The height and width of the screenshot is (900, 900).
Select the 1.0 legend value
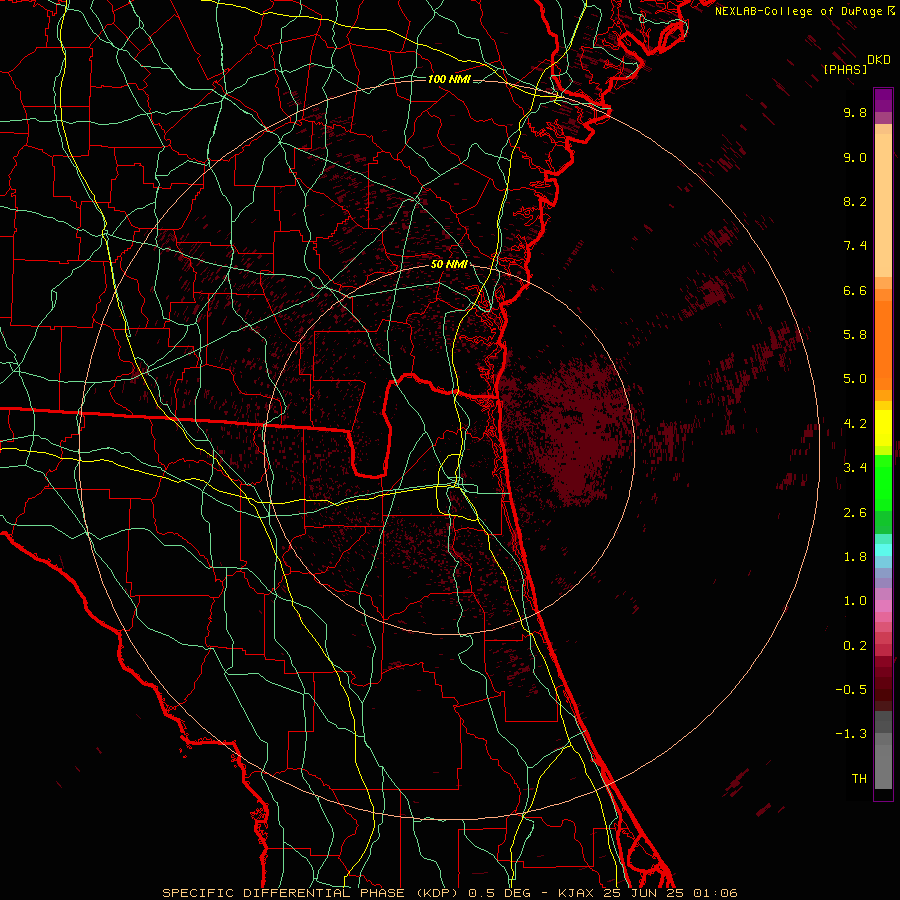point(855,601)
